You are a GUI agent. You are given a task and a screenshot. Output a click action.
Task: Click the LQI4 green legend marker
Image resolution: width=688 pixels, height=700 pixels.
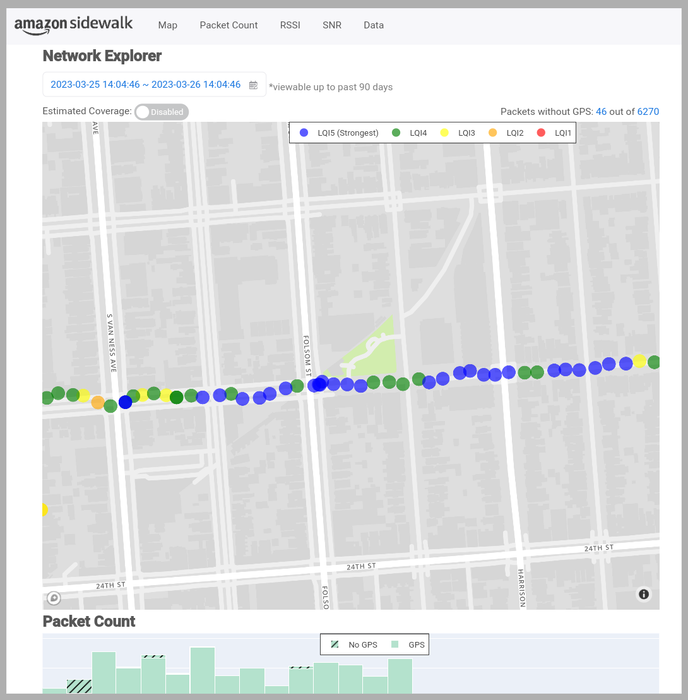pyautogui.click(x=396, y=133)
